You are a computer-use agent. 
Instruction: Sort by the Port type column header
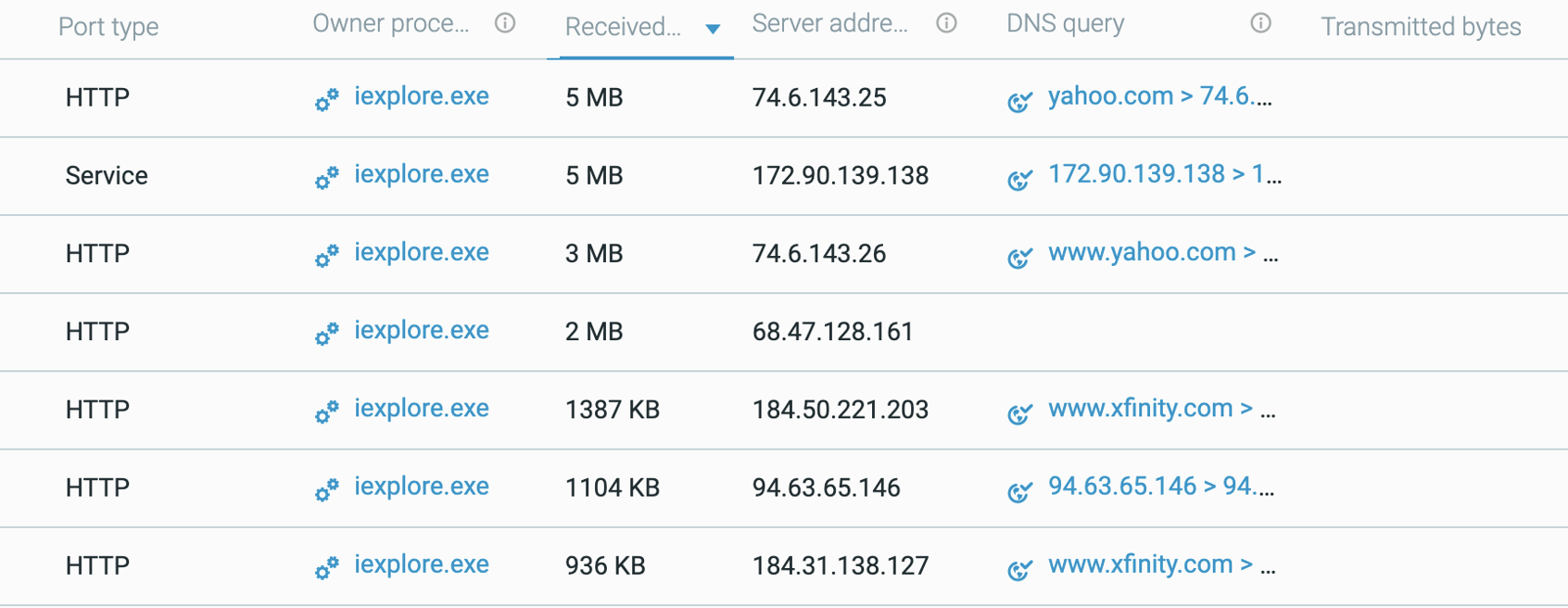[x=108, y=27]
